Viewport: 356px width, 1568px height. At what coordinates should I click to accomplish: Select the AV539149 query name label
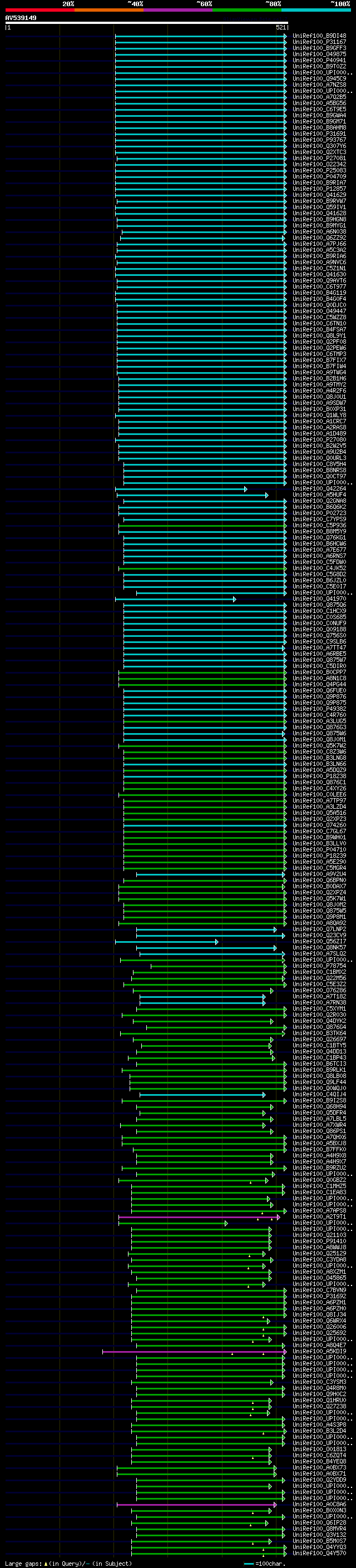pos(21,18)
